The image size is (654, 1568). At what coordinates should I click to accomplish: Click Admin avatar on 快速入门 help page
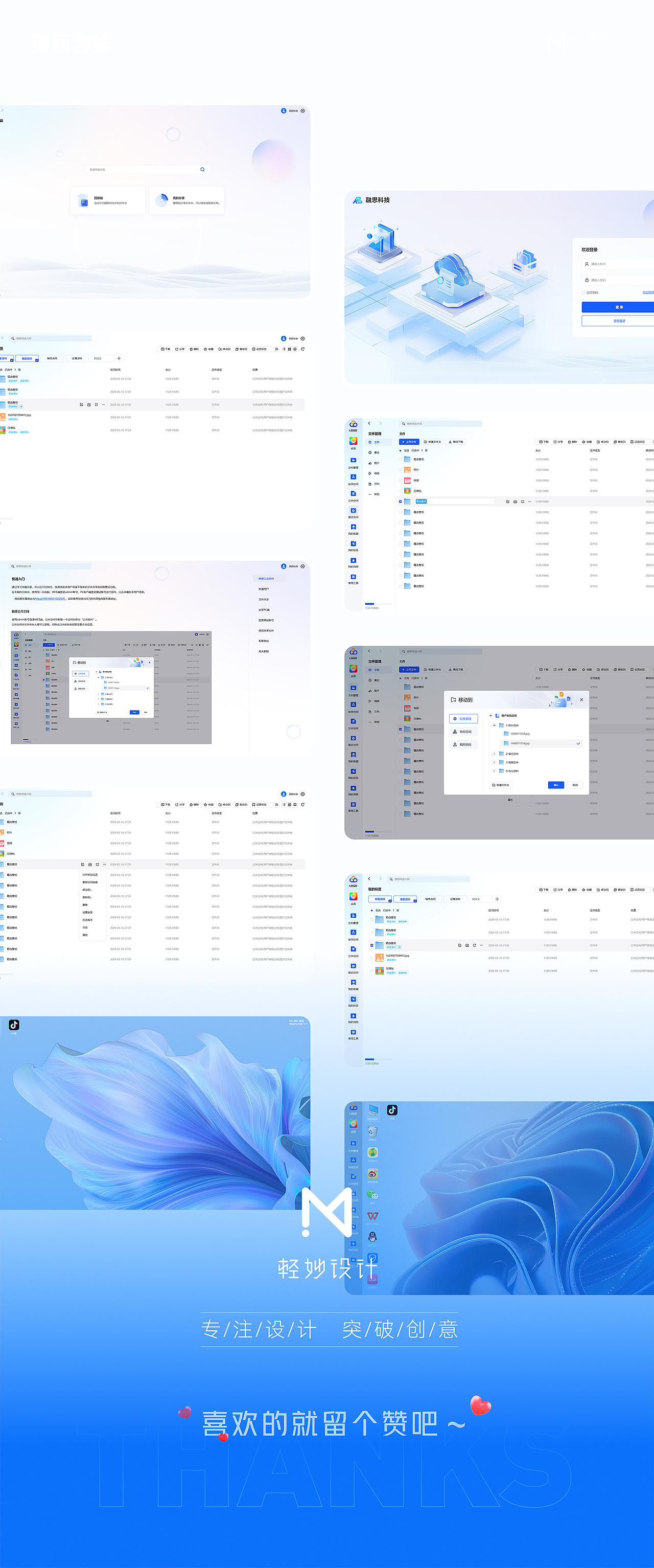[284, 566]
